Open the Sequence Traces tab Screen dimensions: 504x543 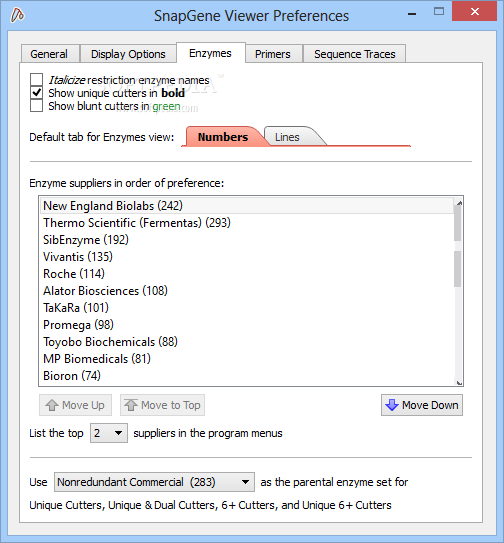click(355, 54)
